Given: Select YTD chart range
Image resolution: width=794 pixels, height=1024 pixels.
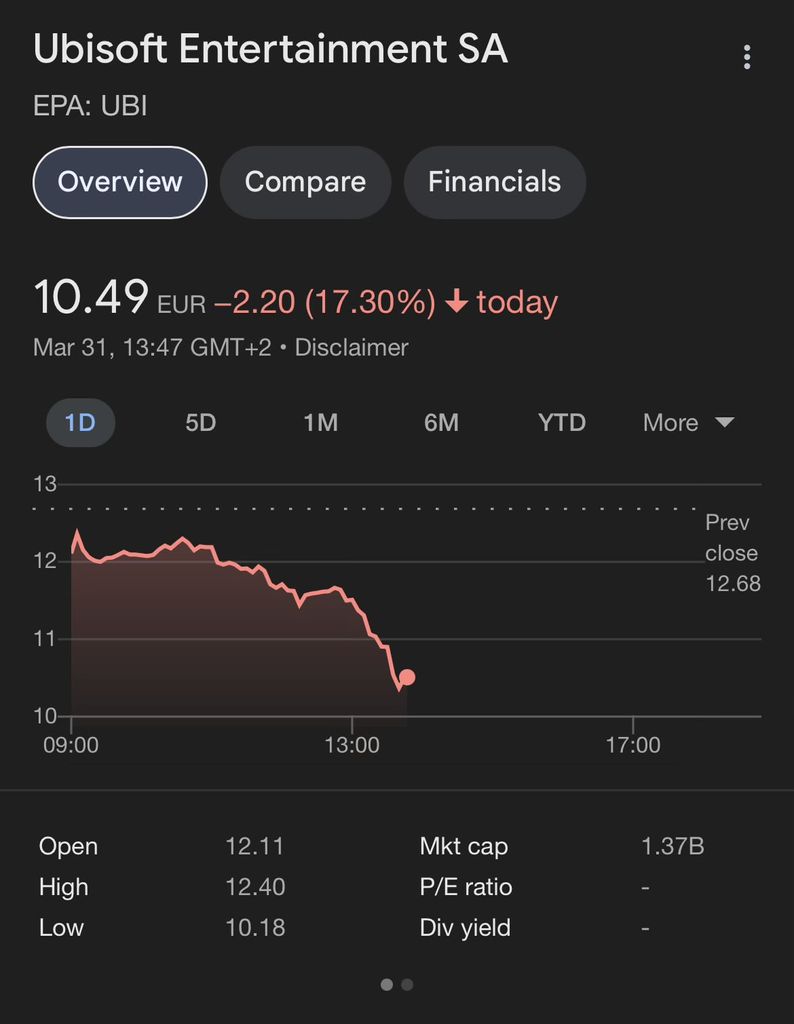Looking at the screenshot, I should [562, 423].
